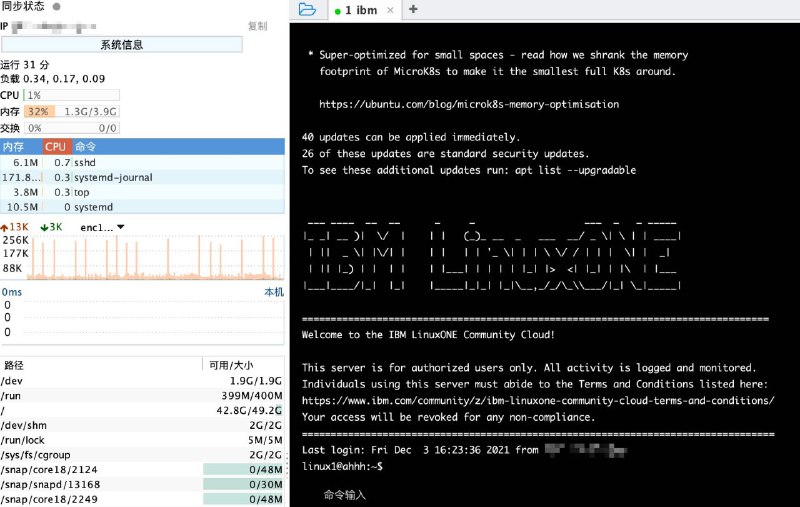Select the /snap/core18/2249 disk row

pyautogui.click(x=142, y=499)
